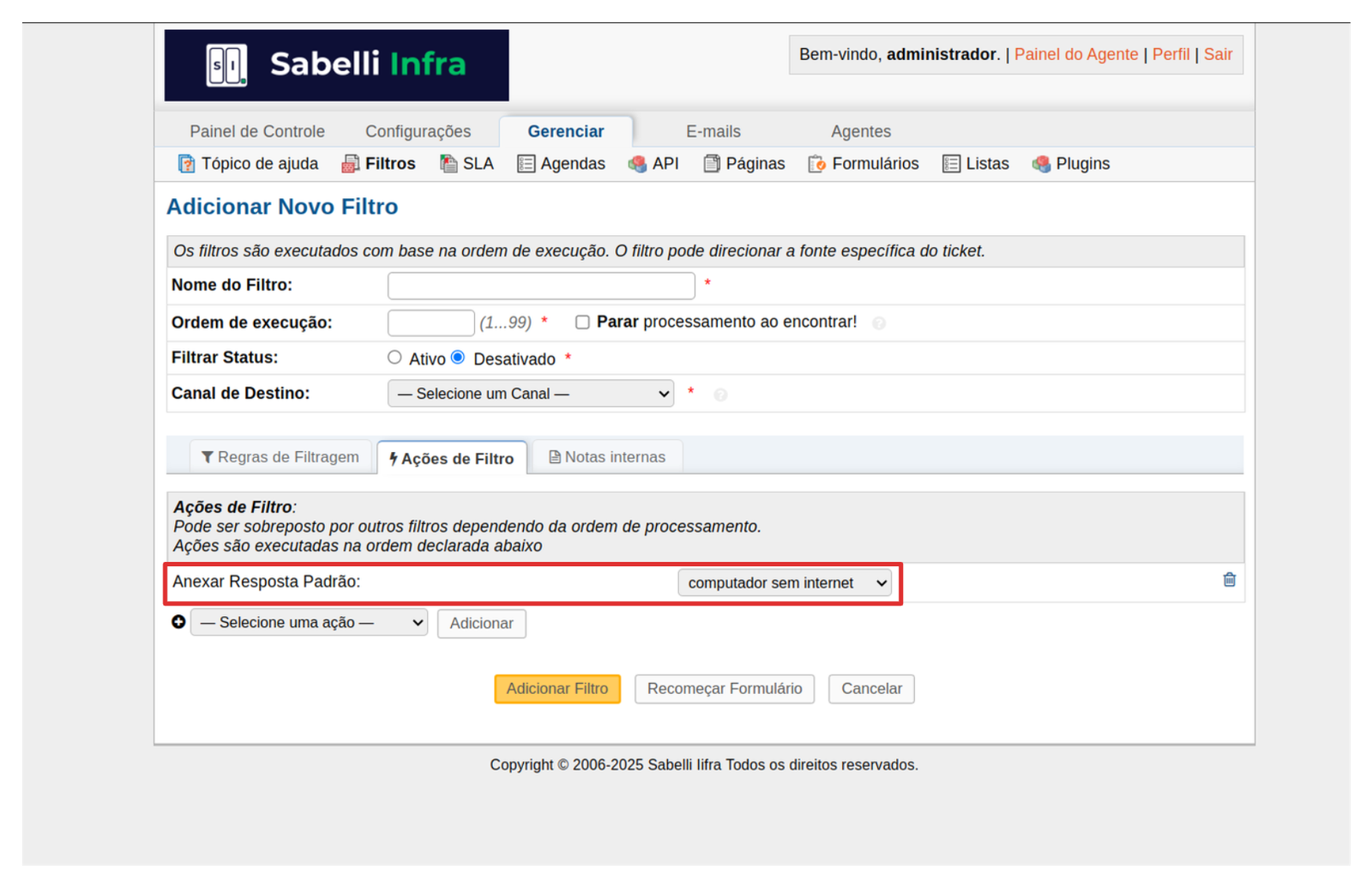Click the Nome do Filtro text field
This screenshot has width=1372, height=887.
pos(541,286)
